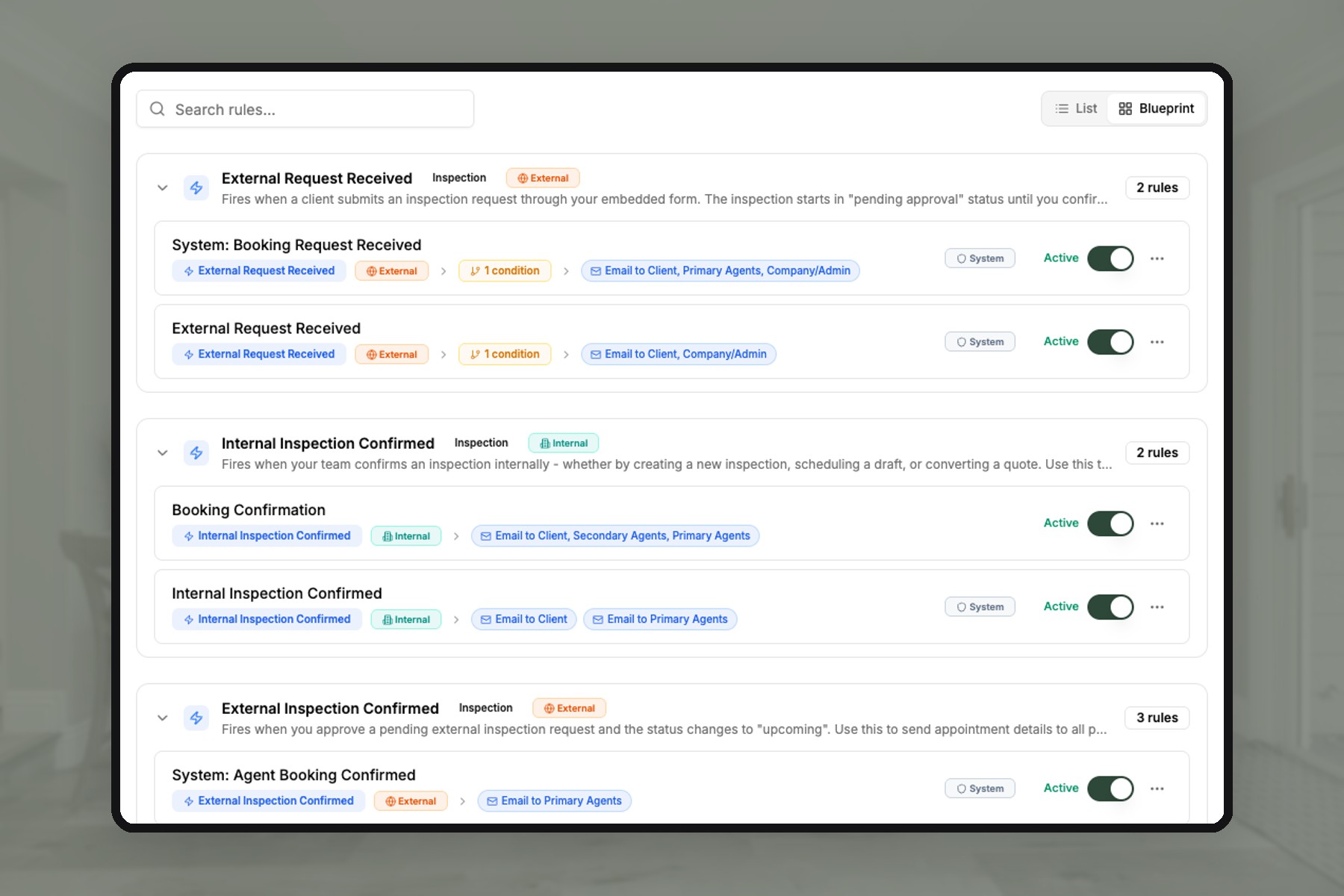Click the External badge in External Inspection Confirmed header
Screen dimensions: 1344x896
(569, 708)
